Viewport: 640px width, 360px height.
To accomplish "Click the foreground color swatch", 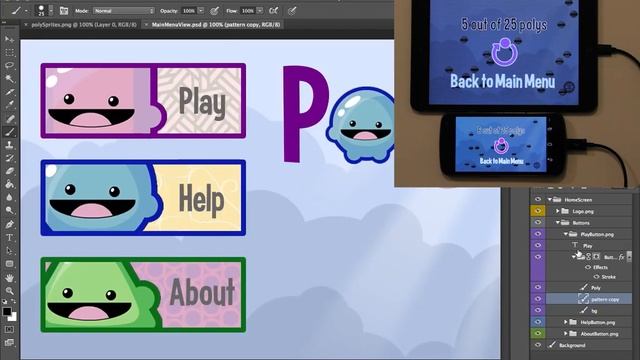I will [x=7, y=311].
